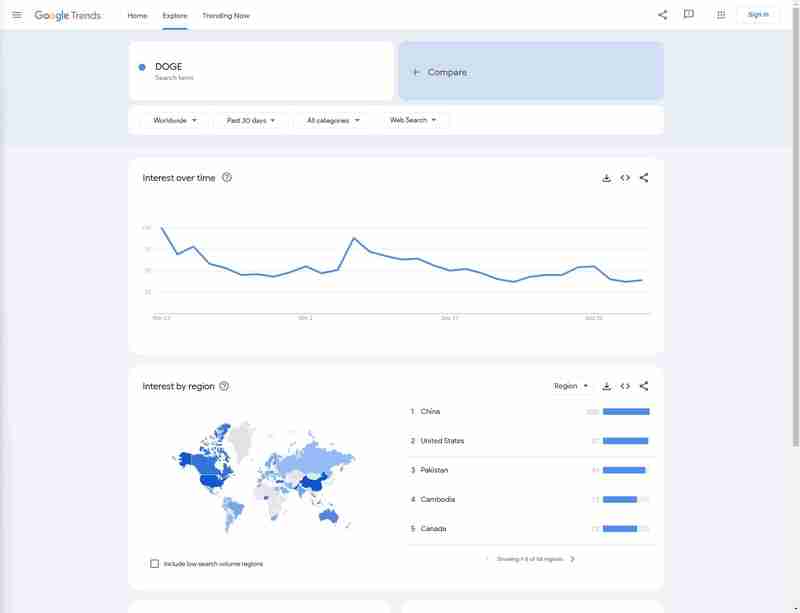Go to next page of regions
The image size is (800, 613).
[x=572, y=559]
